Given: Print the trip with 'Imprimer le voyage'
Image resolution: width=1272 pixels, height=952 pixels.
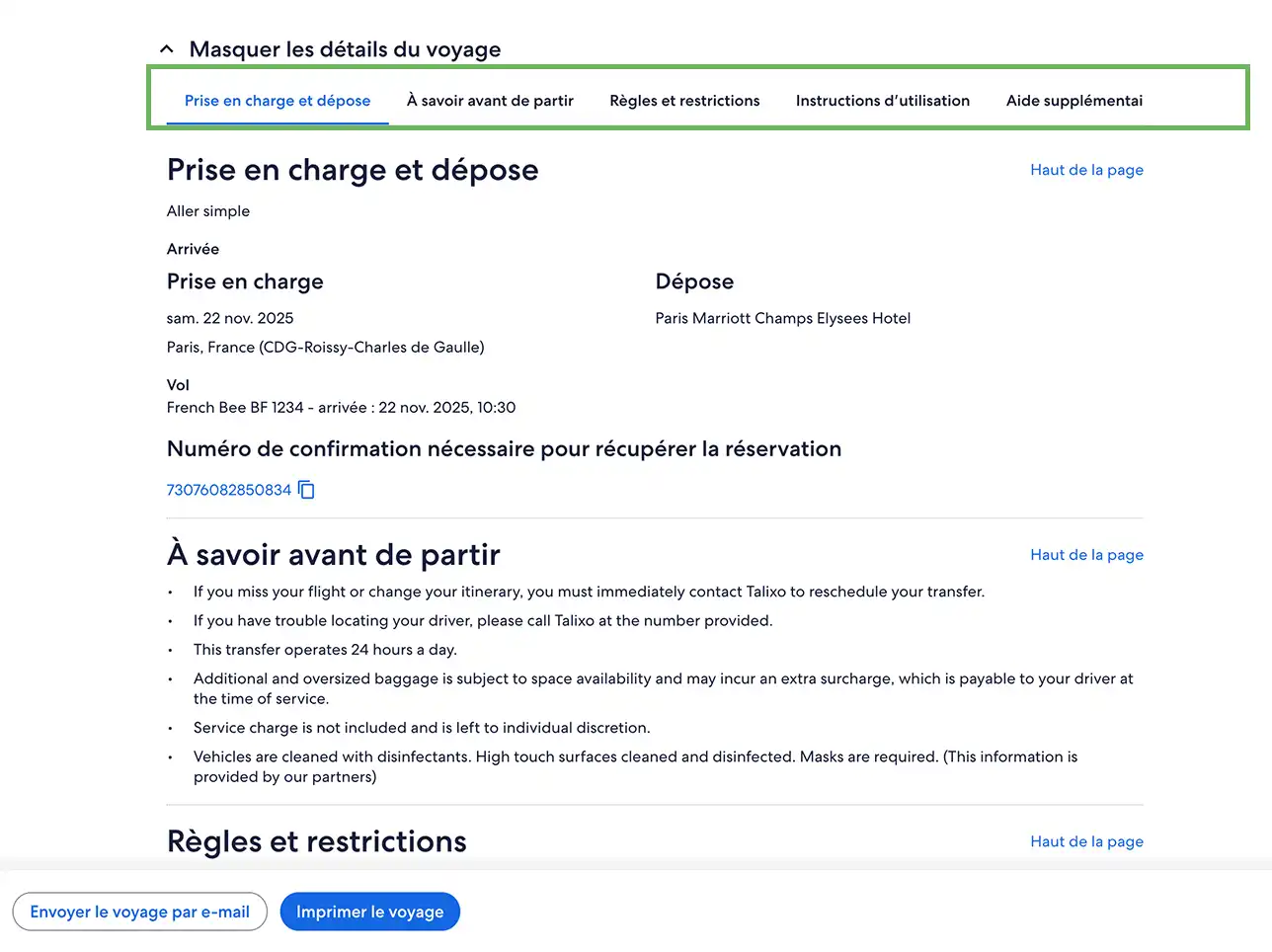Looking at the screenshot, I should (370, 912).
